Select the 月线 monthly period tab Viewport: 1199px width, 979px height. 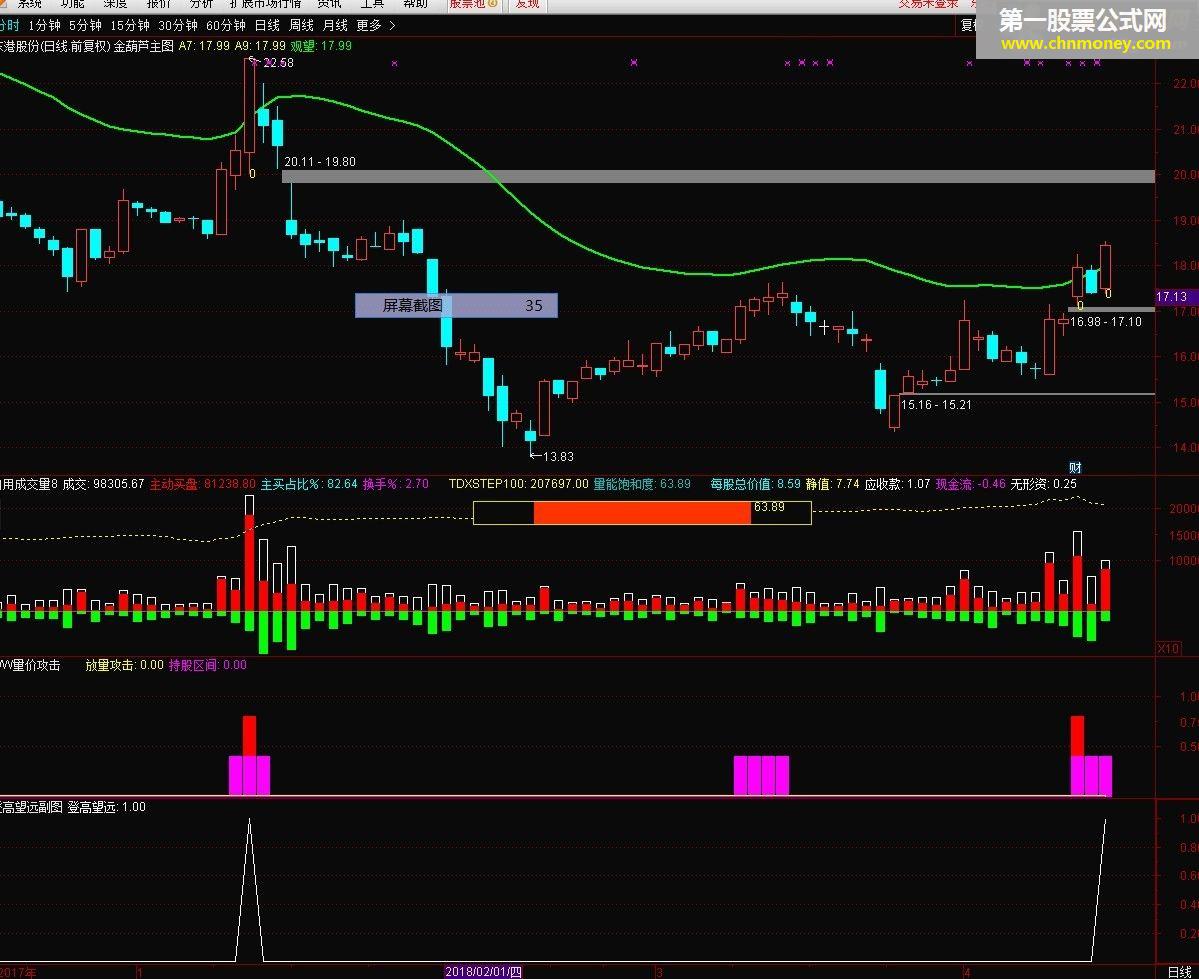coord(335,25)
